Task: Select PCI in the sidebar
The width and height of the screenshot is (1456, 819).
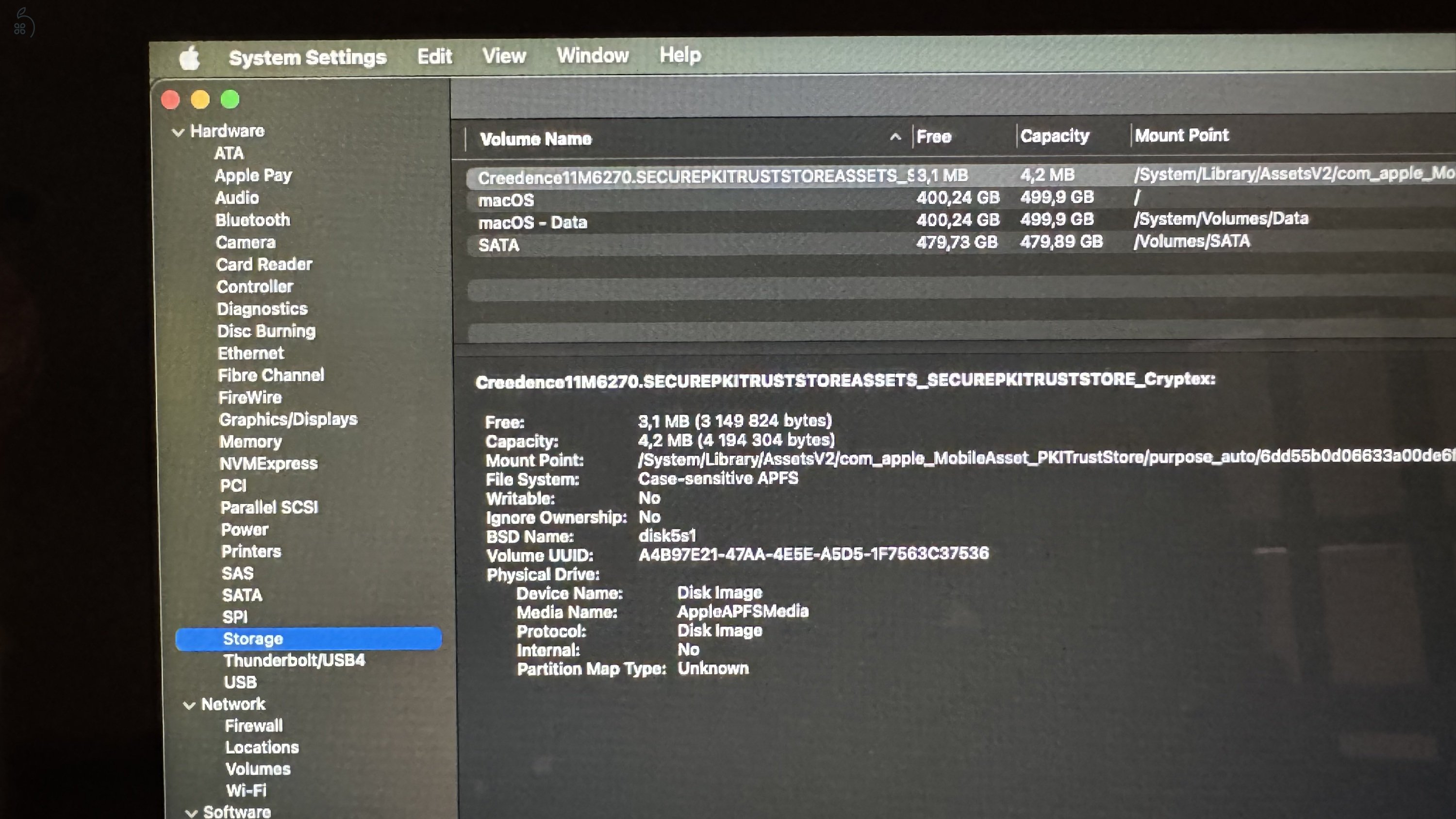Action: 233,486
